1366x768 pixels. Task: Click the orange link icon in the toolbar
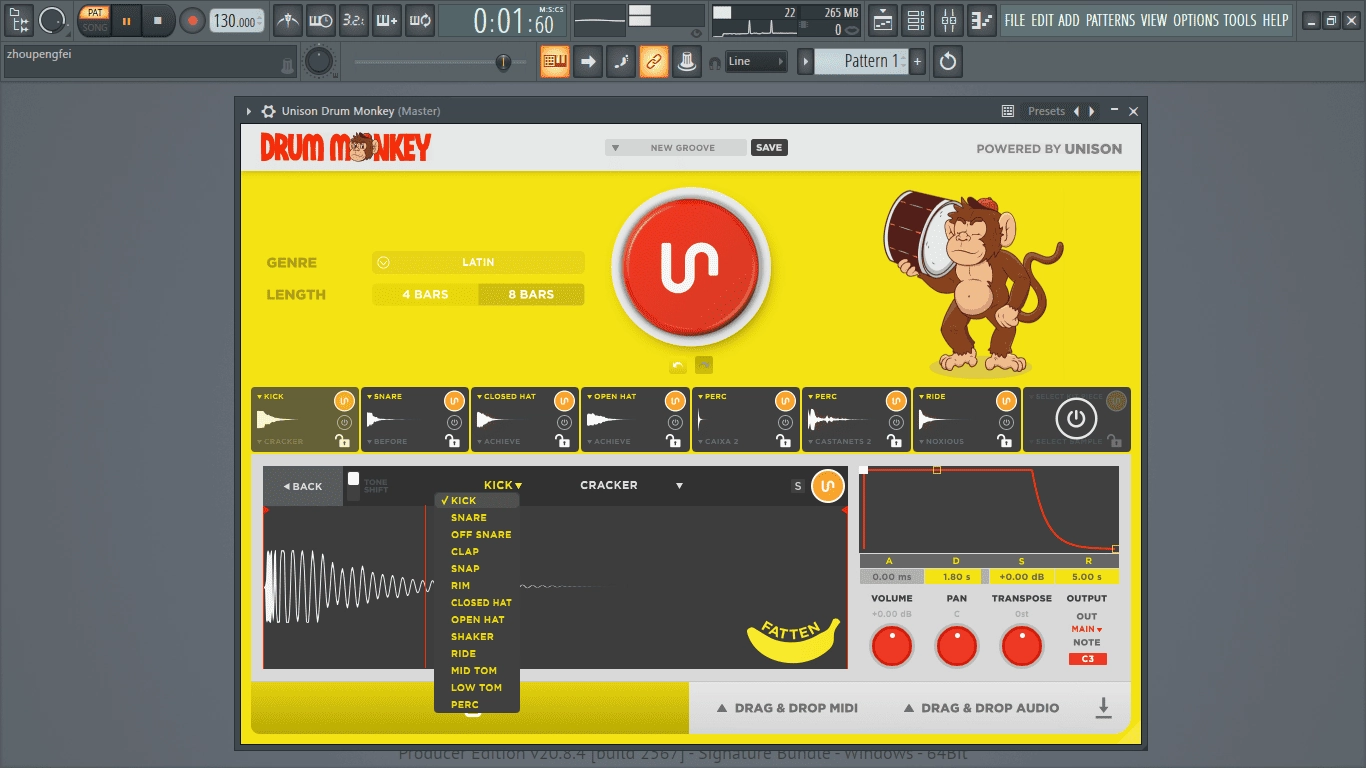(654, 61)
